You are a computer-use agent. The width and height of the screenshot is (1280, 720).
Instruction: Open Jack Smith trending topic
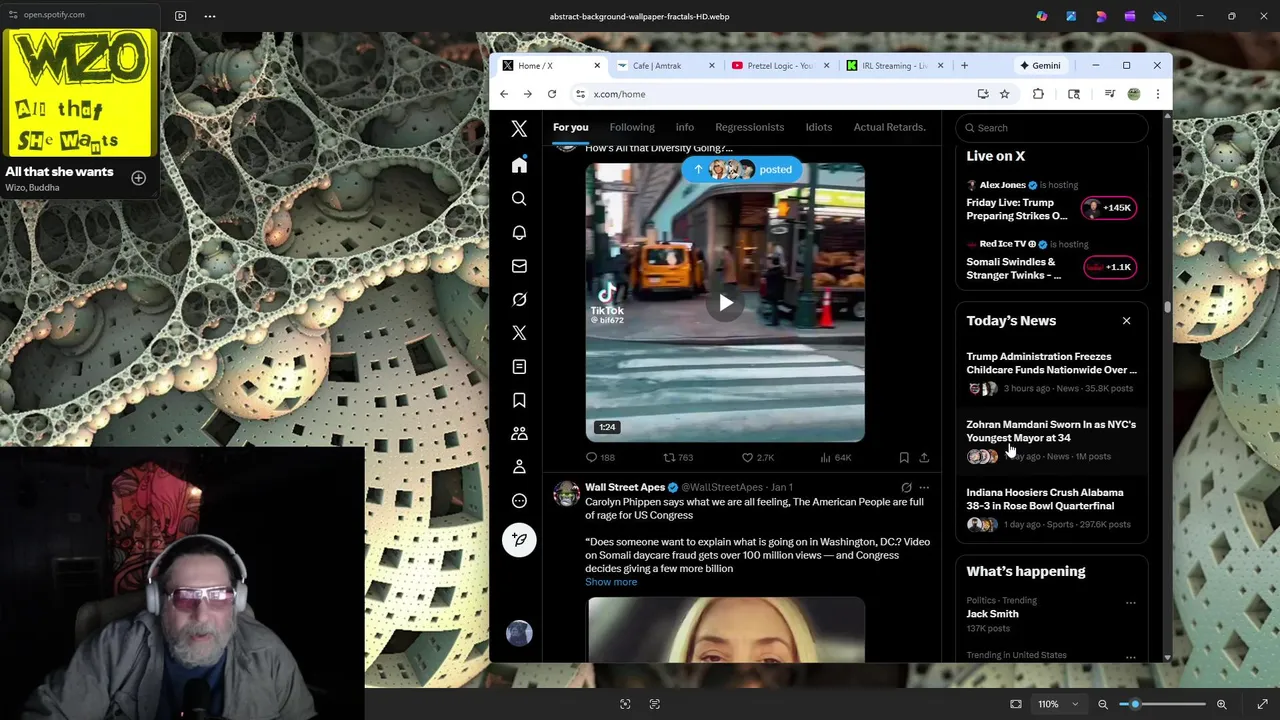coord(992,614)
